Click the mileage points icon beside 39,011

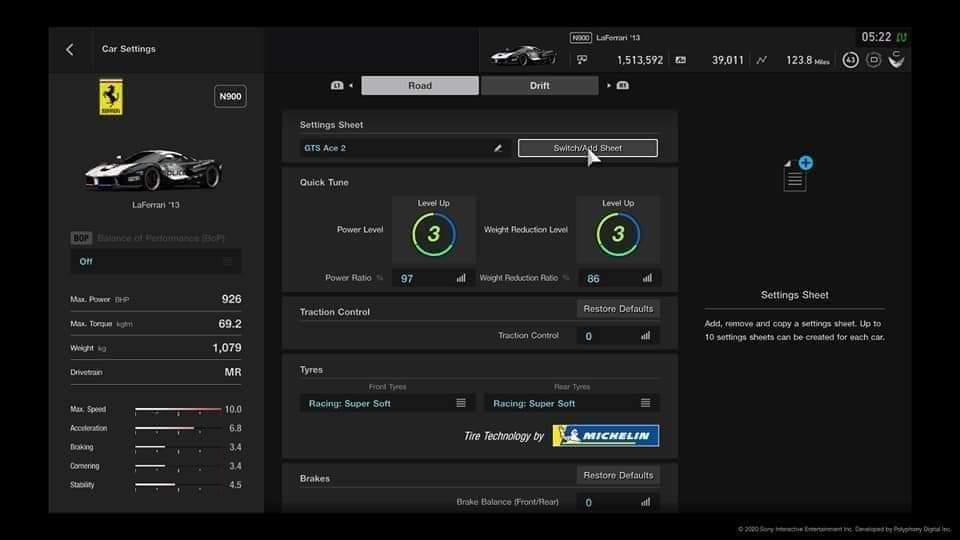pyautogui.click(x=680, y=60)
